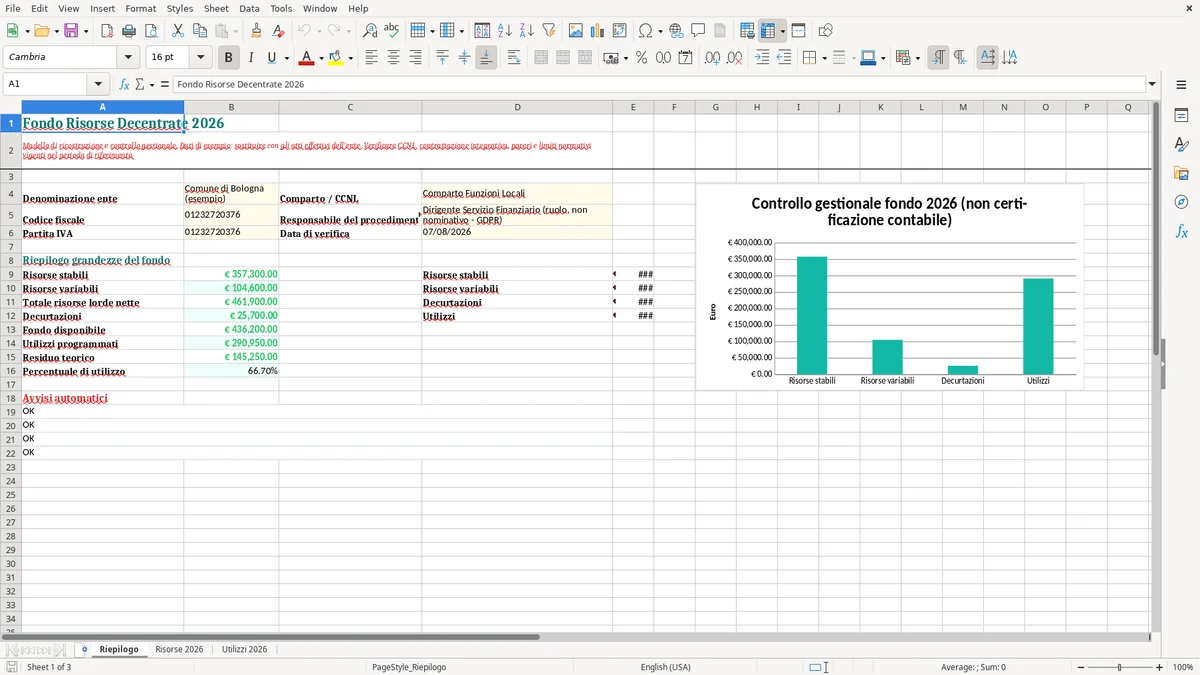Screen dimensions: 1200x675
Task: Toggle Underline formatting button
Action: (271, 58)
